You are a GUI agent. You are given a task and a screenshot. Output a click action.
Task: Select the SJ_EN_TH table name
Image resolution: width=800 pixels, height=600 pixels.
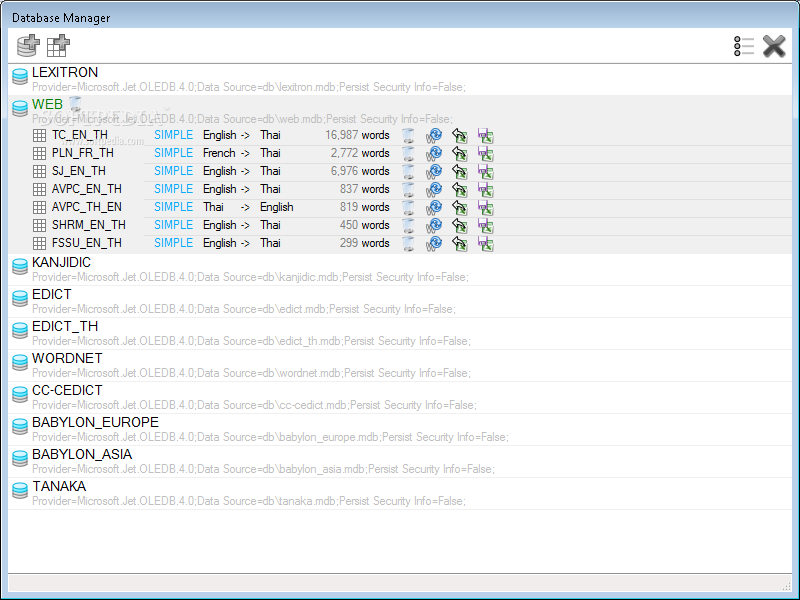click(x=79, y=171)
